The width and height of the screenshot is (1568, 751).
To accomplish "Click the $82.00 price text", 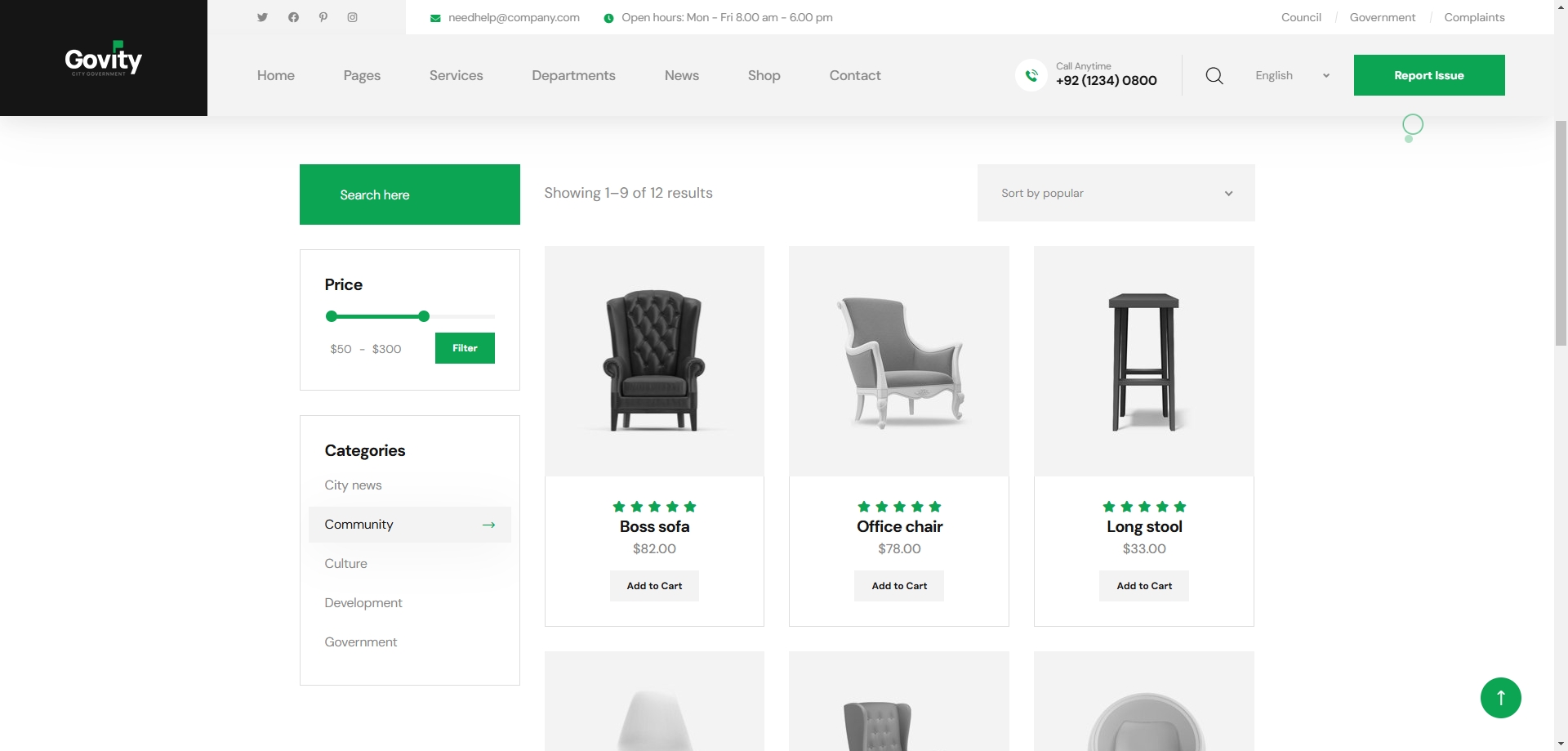I will click(x=654, y=549).
